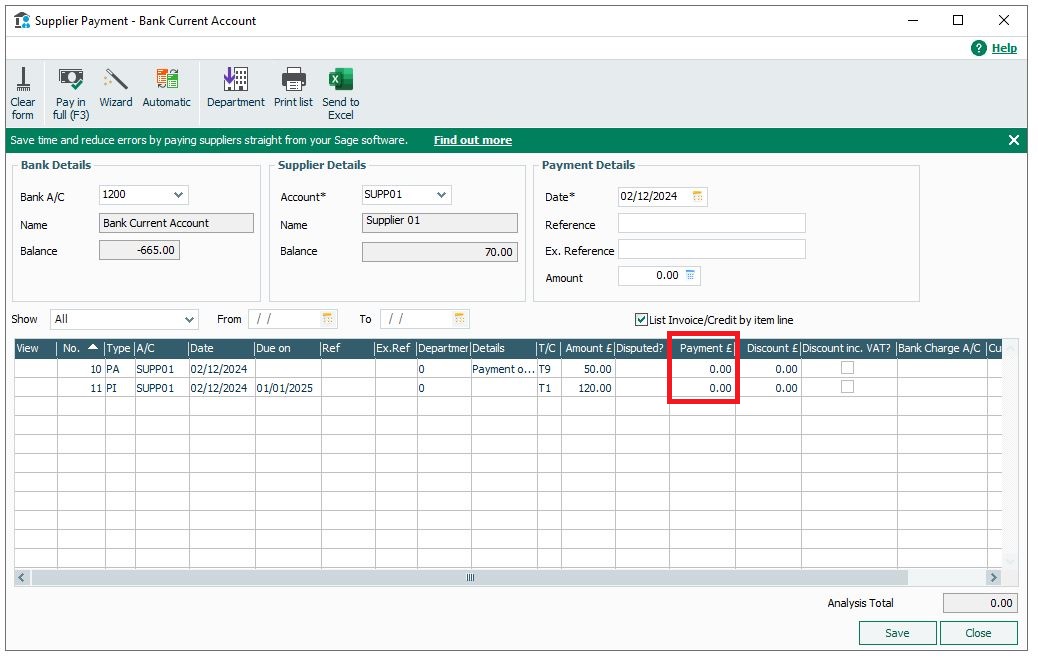1038x658 pixels.
Task: Select the Pay in full (F3) icon
Action: click(71, 81)
